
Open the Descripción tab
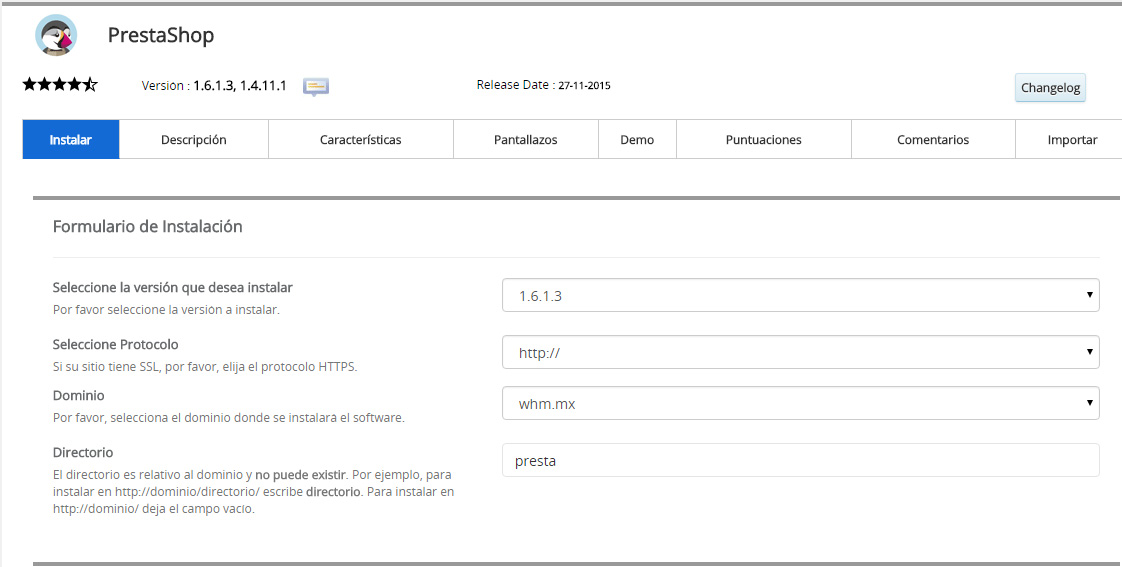coord(194,140)
